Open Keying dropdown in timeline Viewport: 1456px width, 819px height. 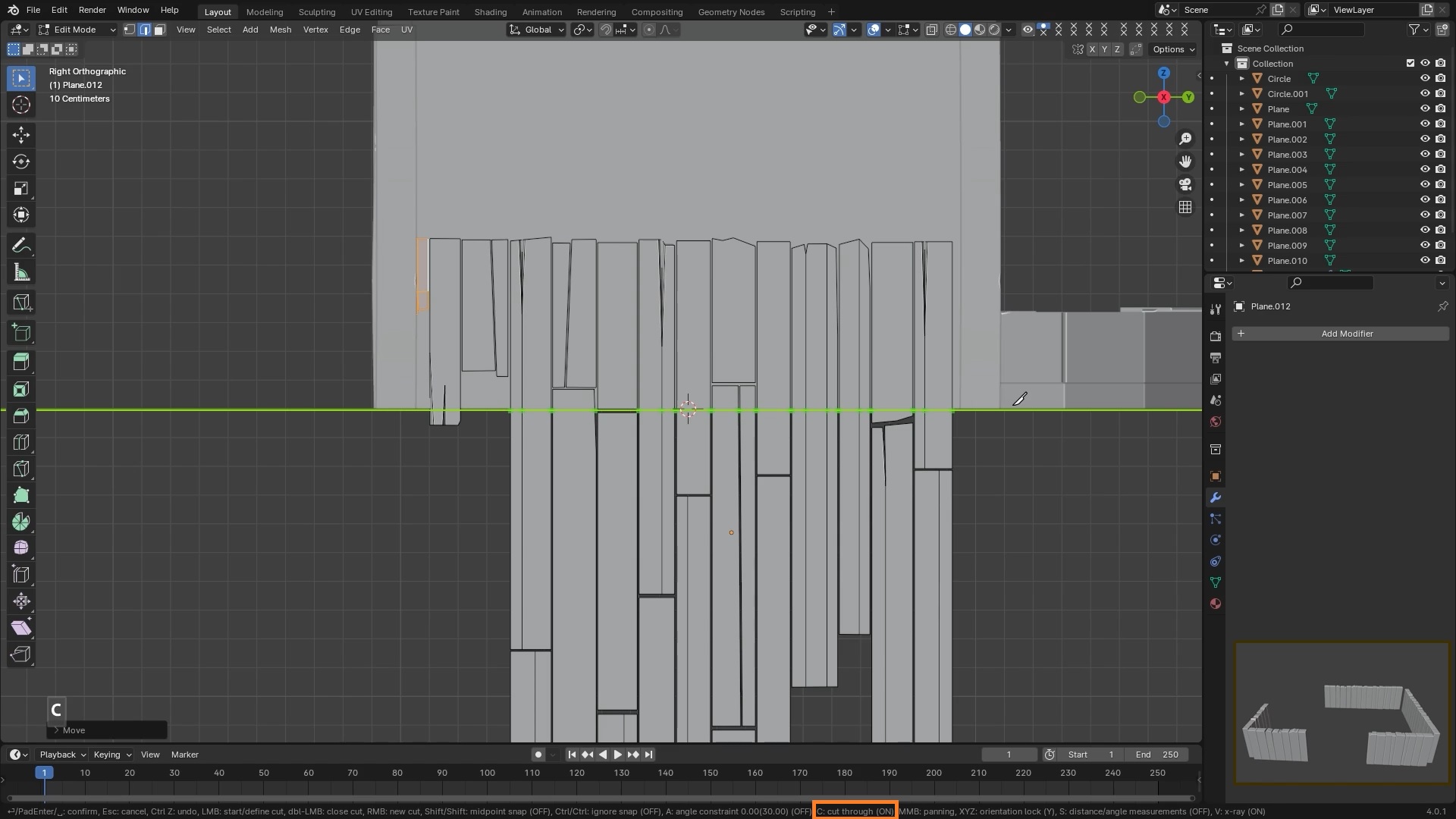[111, 755]
